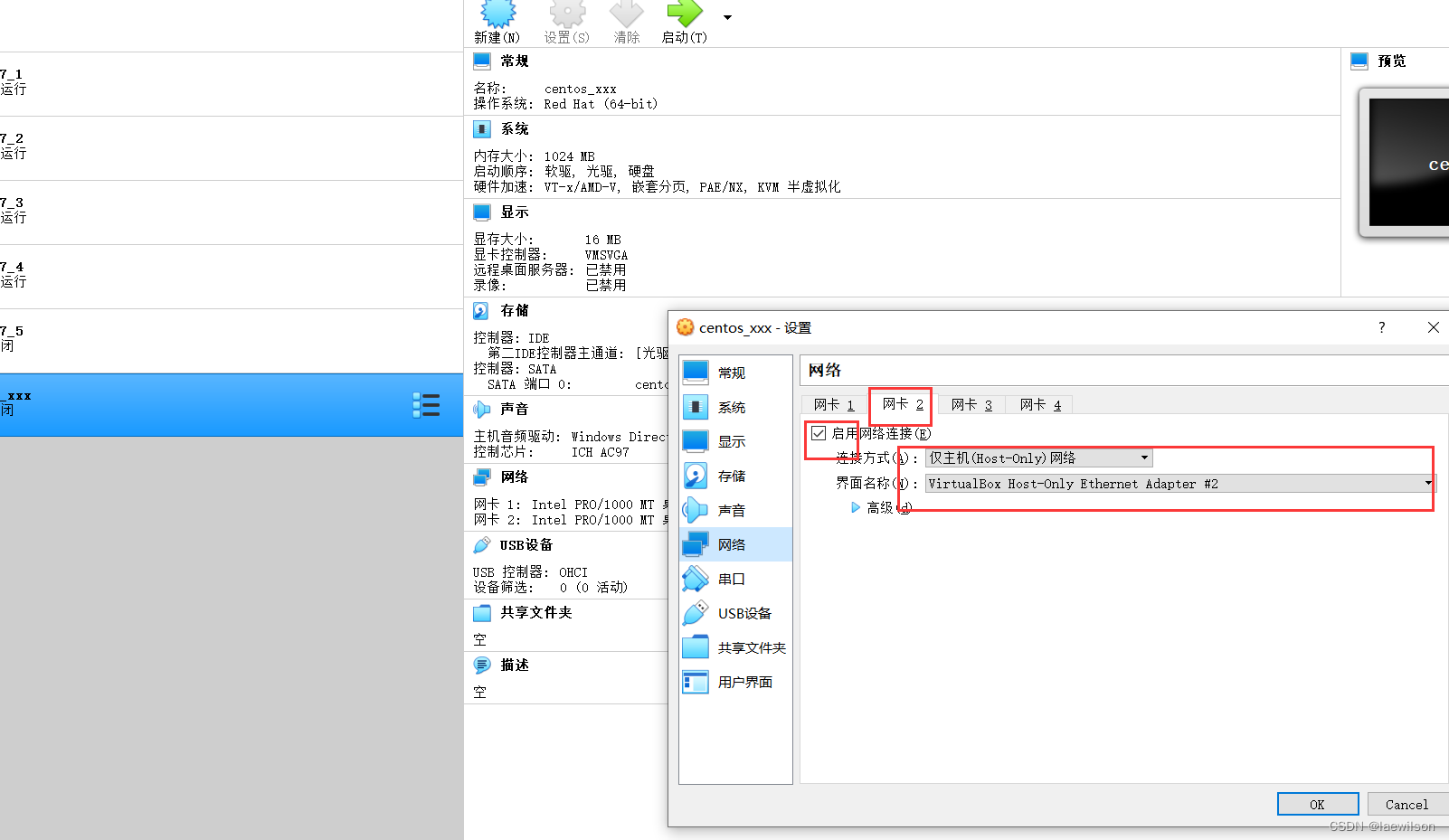Switch to 网卡 2 tab
The width and height of the screenshot is (1449, 840).
903,404
